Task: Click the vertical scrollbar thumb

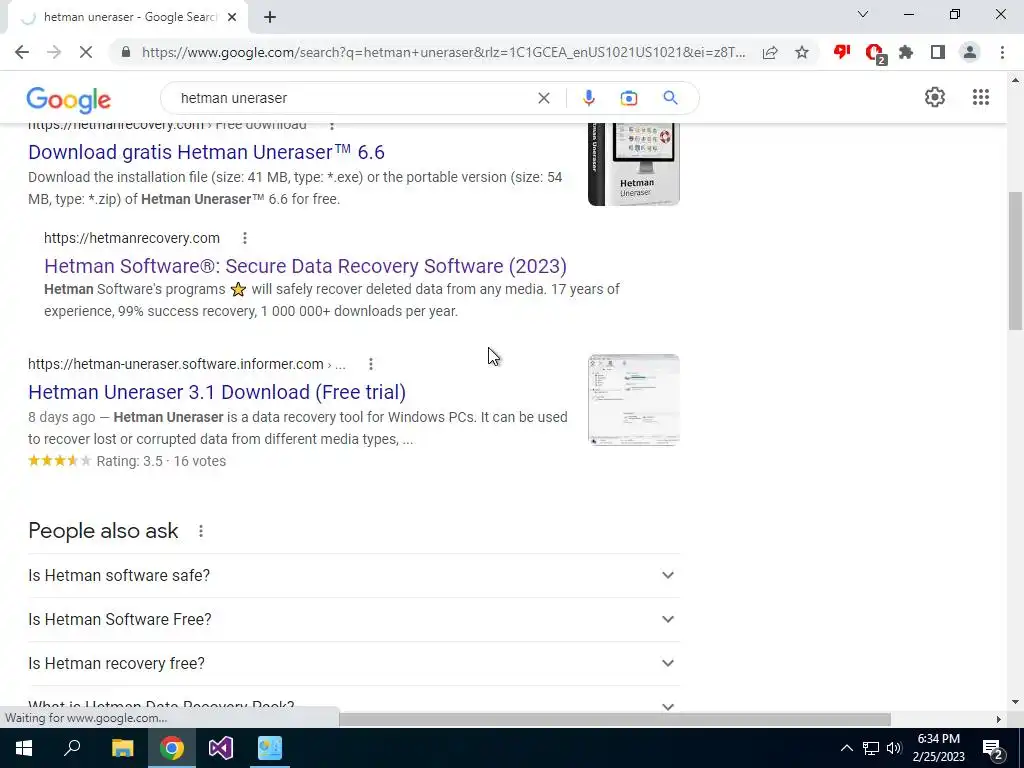Action: 1015,261
